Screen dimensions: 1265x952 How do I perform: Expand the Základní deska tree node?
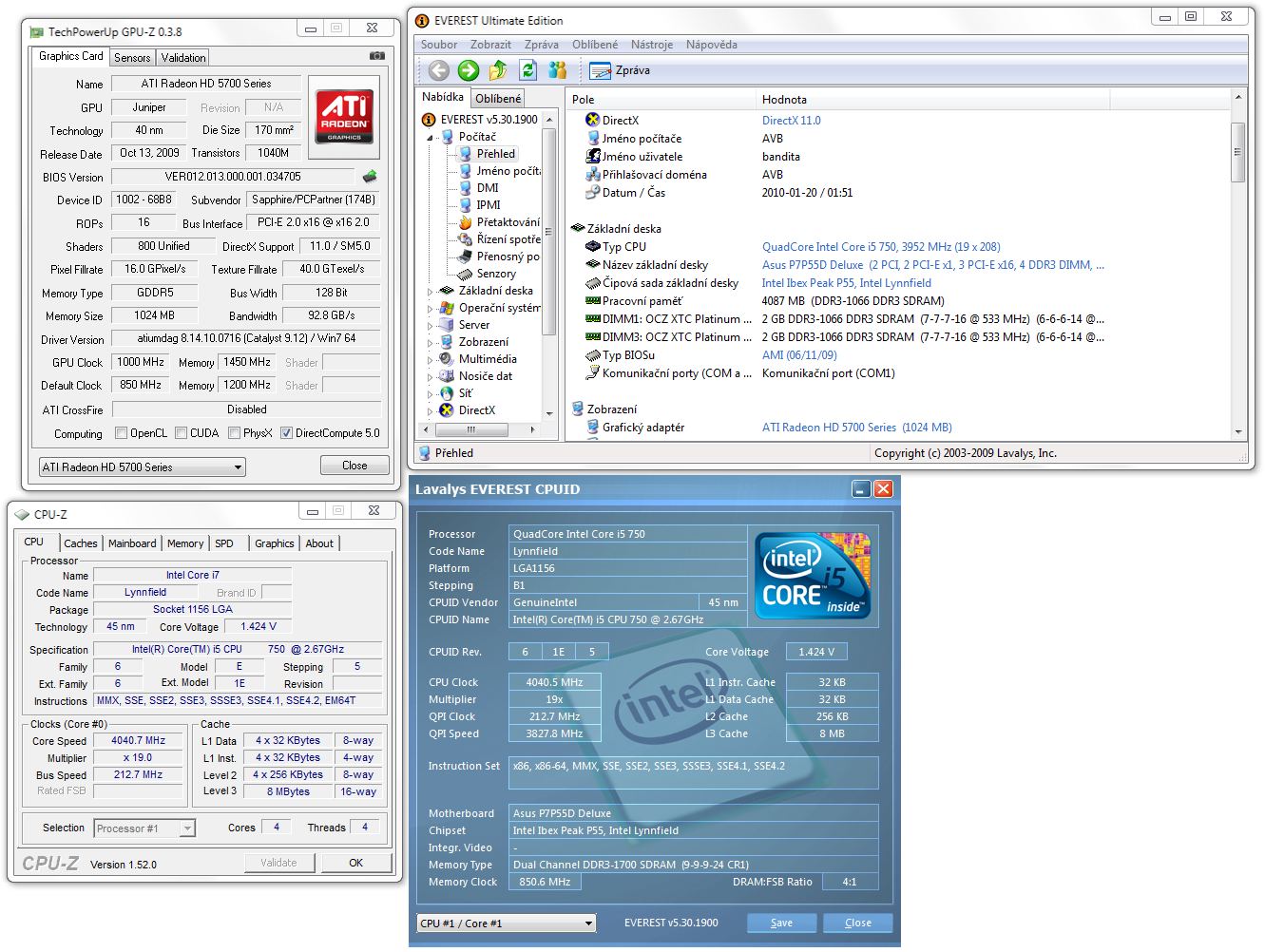(430, 292)
